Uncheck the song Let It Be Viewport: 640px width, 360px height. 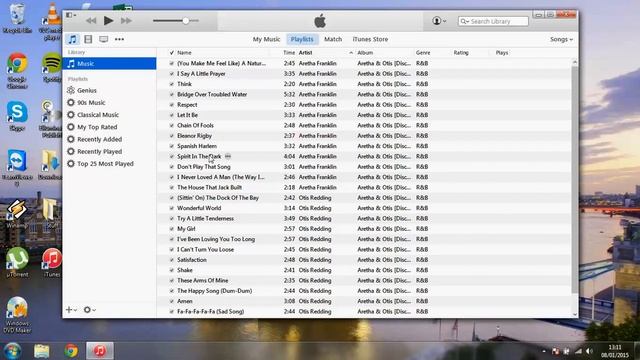[x=171, y=115]
